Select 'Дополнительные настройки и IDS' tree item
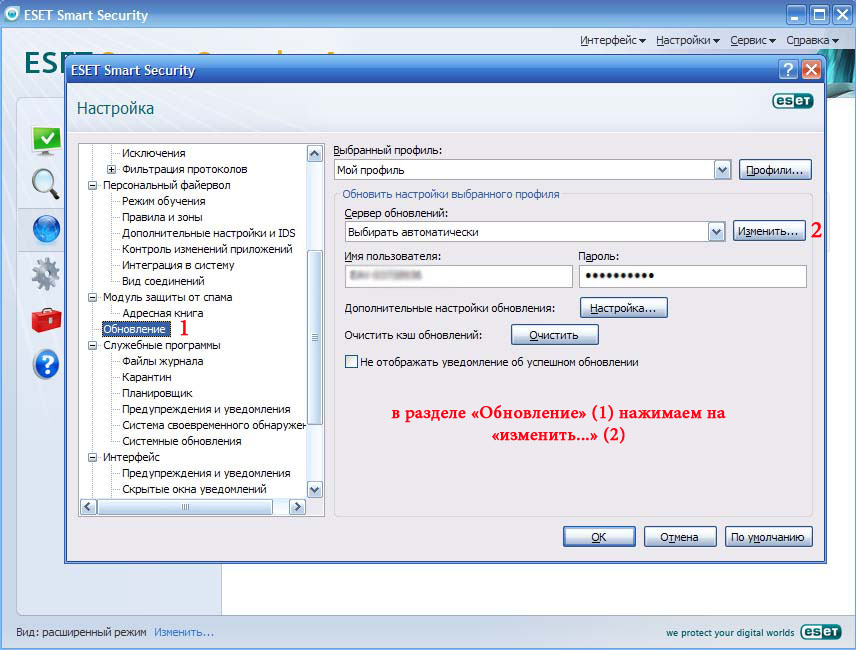 tap(209, 234)
